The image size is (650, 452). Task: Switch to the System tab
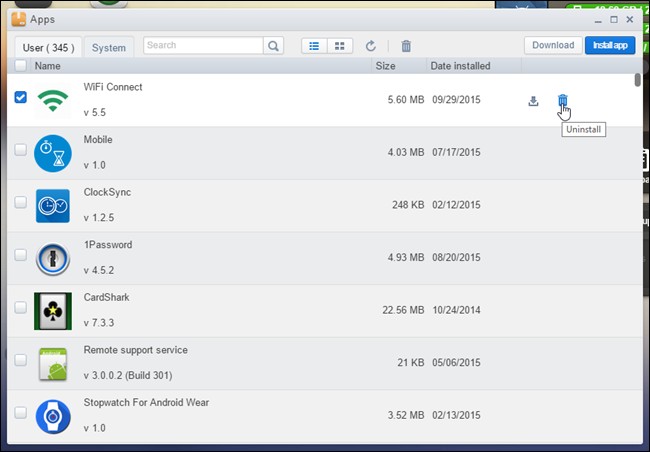[x=109, y=47]
